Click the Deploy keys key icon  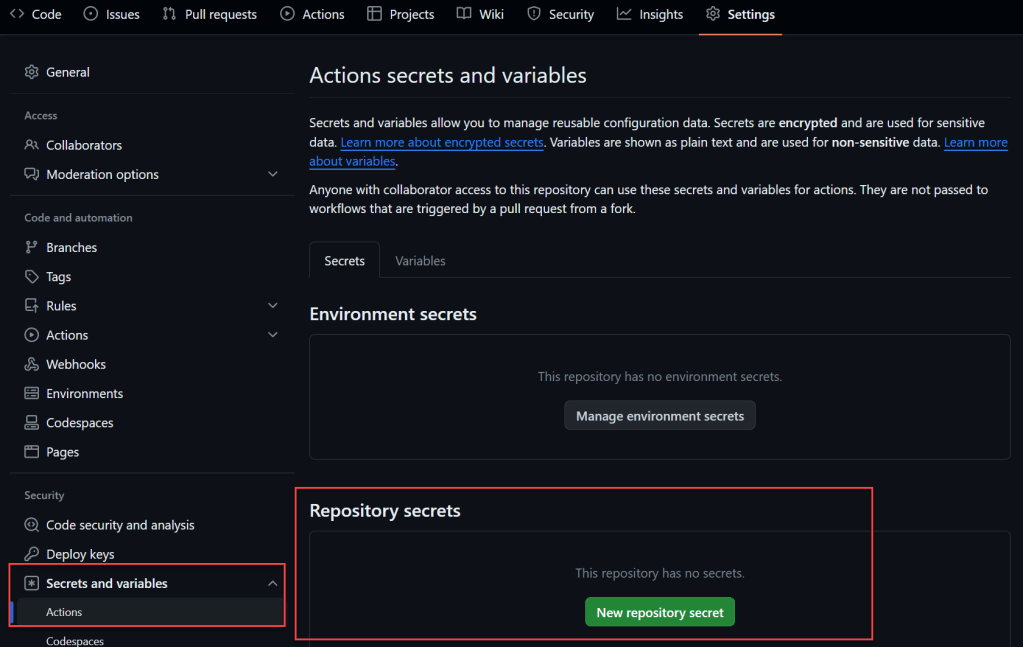[x=31, y=555]
